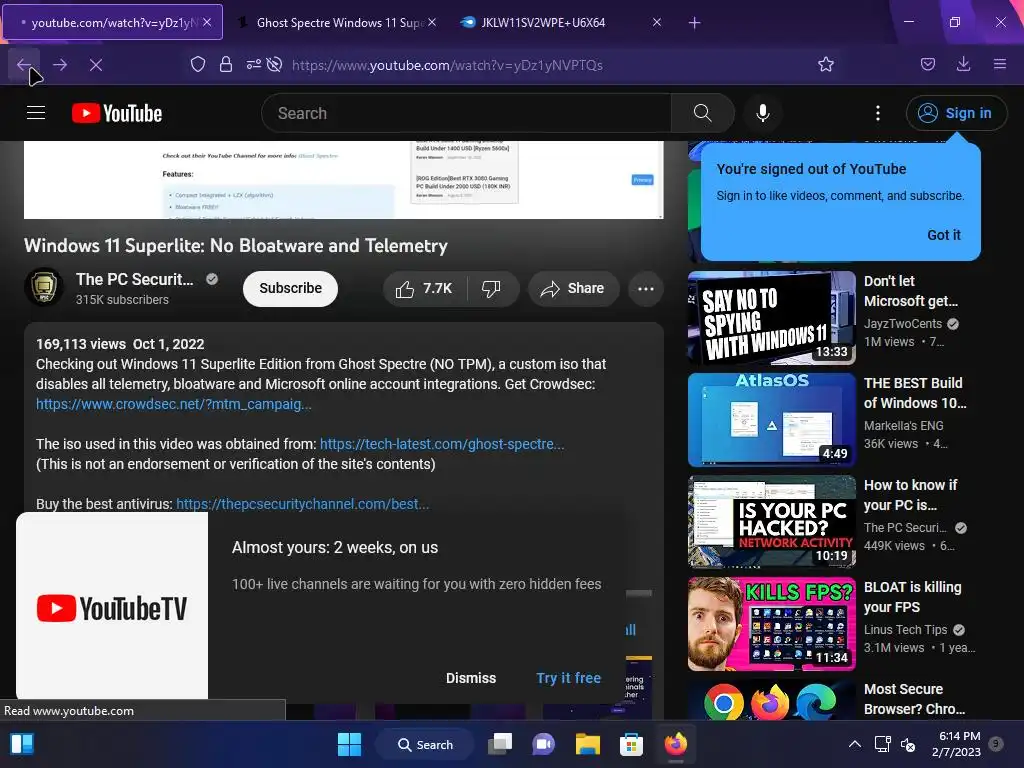
Task: Go back using the browser back arrow
Action: [x=24, y=65]
